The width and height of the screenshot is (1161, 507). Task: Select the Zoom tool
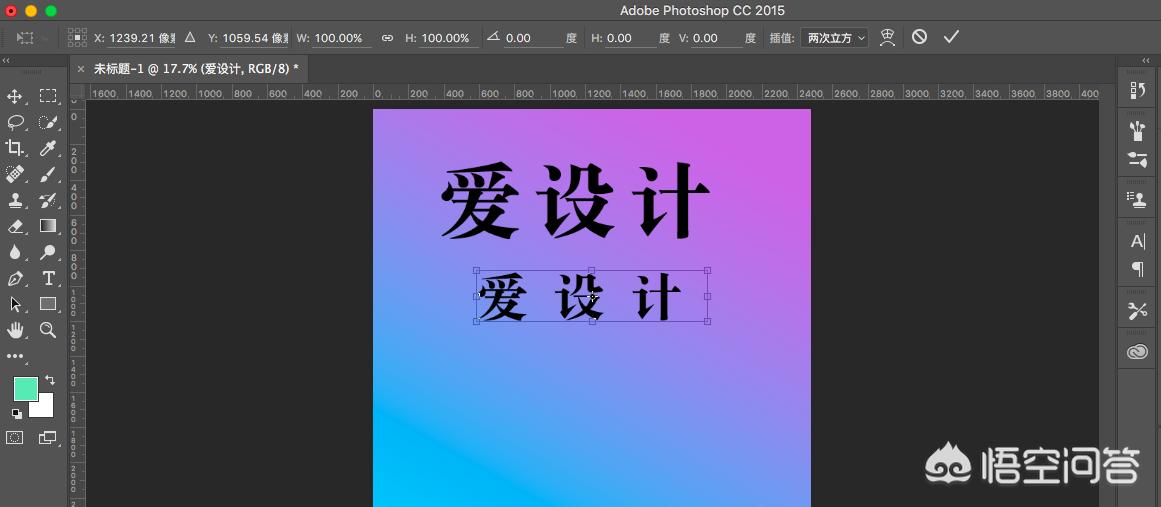click(x=48, y=330)
